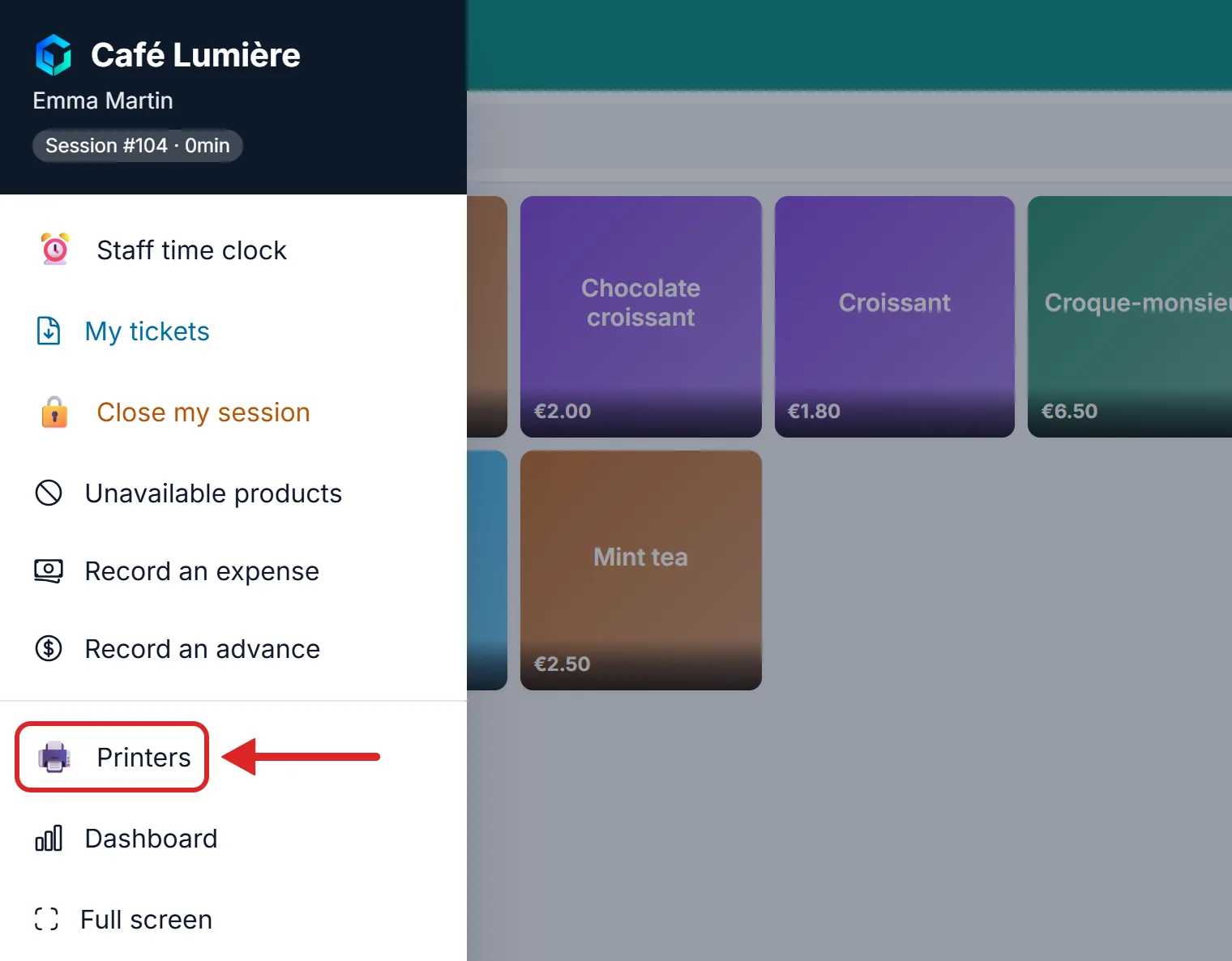Click the Full screen brackets icon
The image size is (1232, 961).
46,919
